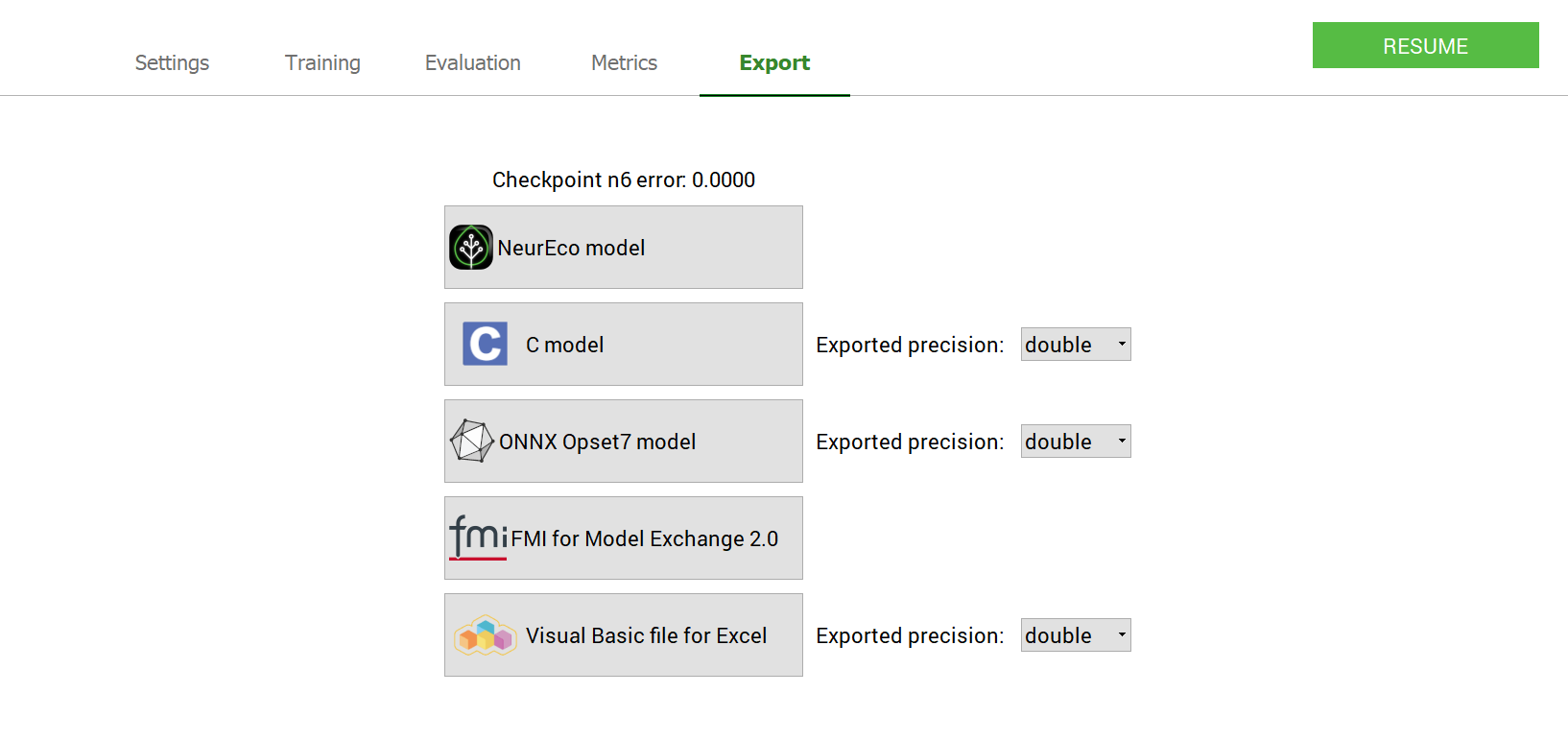Screen dimensions: 1568x741
Task: Export FMI for Model Exchange 2.0
Action: coord(624,538)
